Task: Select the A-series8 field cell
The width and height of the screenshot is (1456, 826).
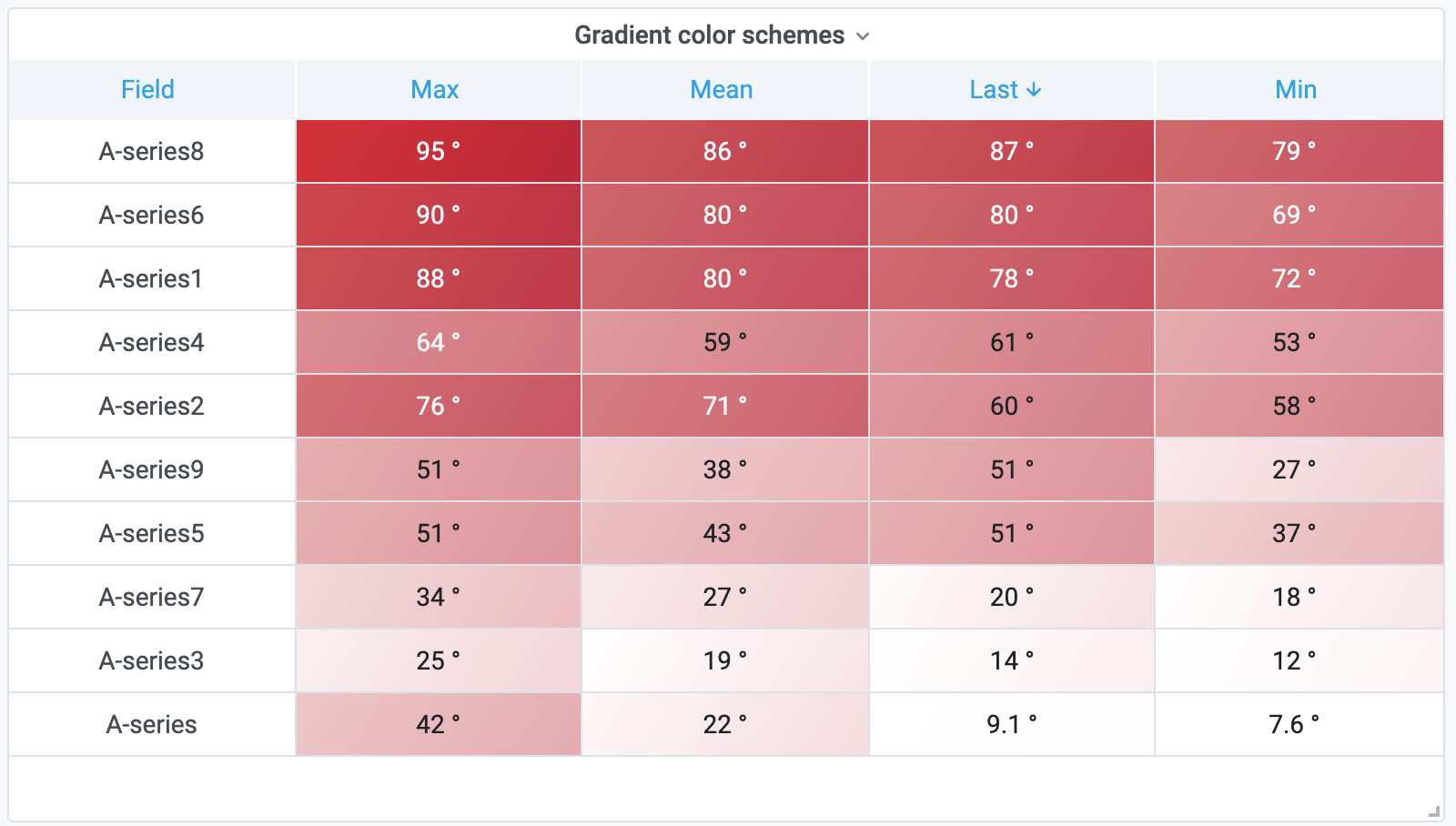Action: coord(151,151)
